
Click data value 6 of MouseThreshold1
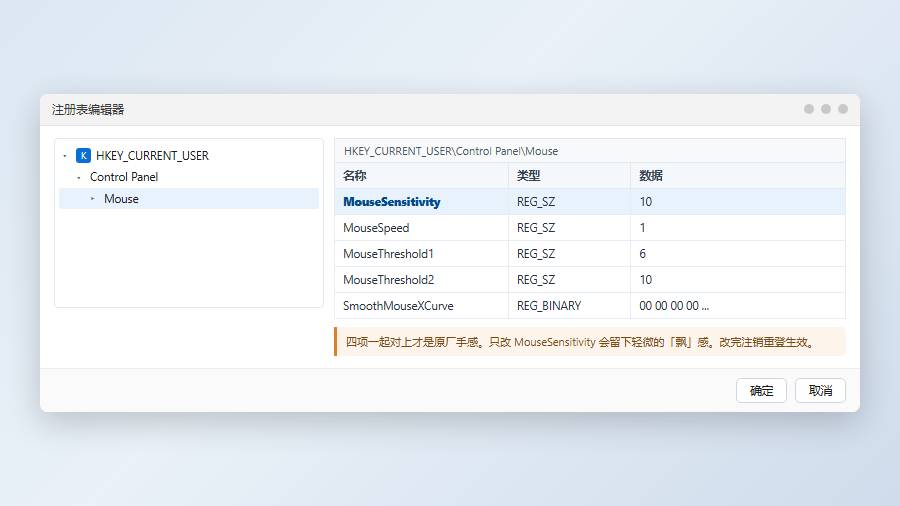[642, 254]
